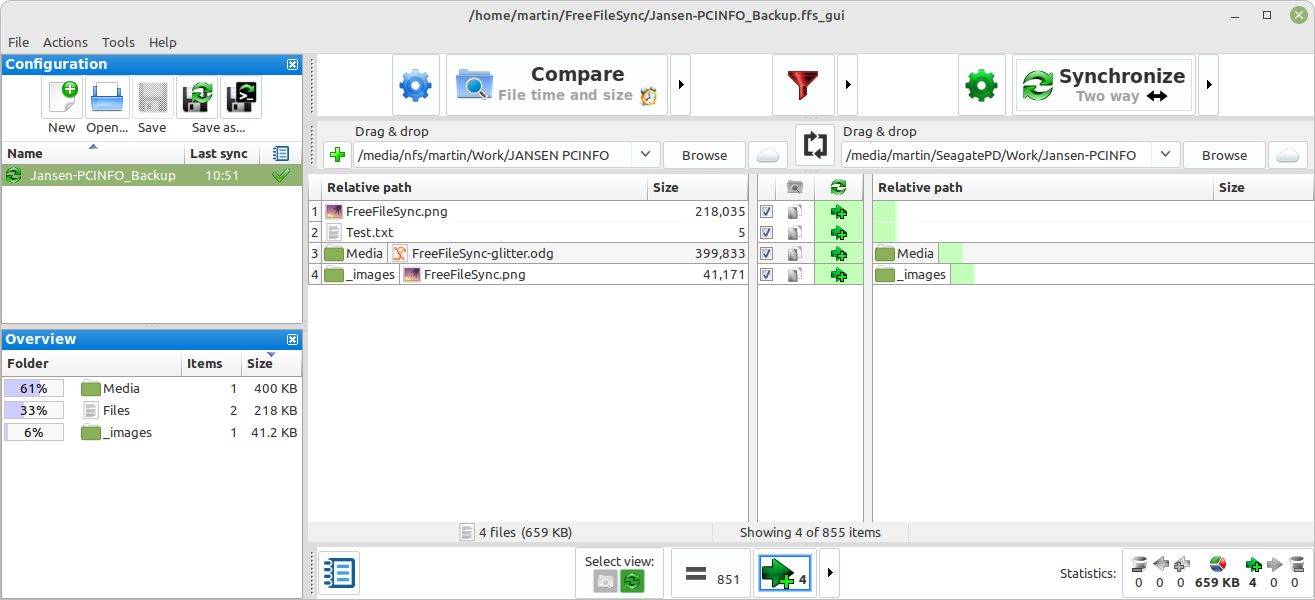This screenshot has height=600, width=1315.
Task: Click the Compare button
Action: [557, 85]
